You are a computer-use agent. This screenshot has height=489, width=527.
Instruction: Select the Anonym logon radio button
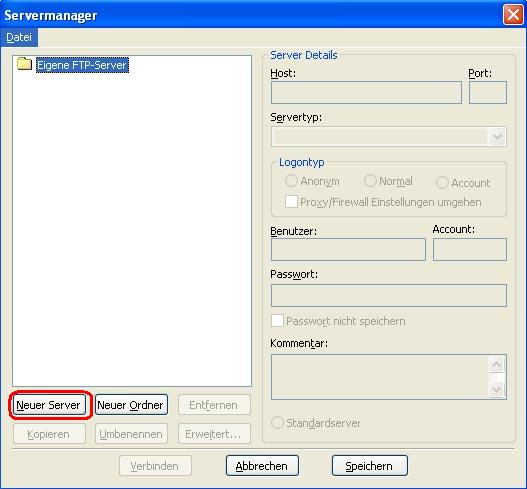(x=291, y=181)
